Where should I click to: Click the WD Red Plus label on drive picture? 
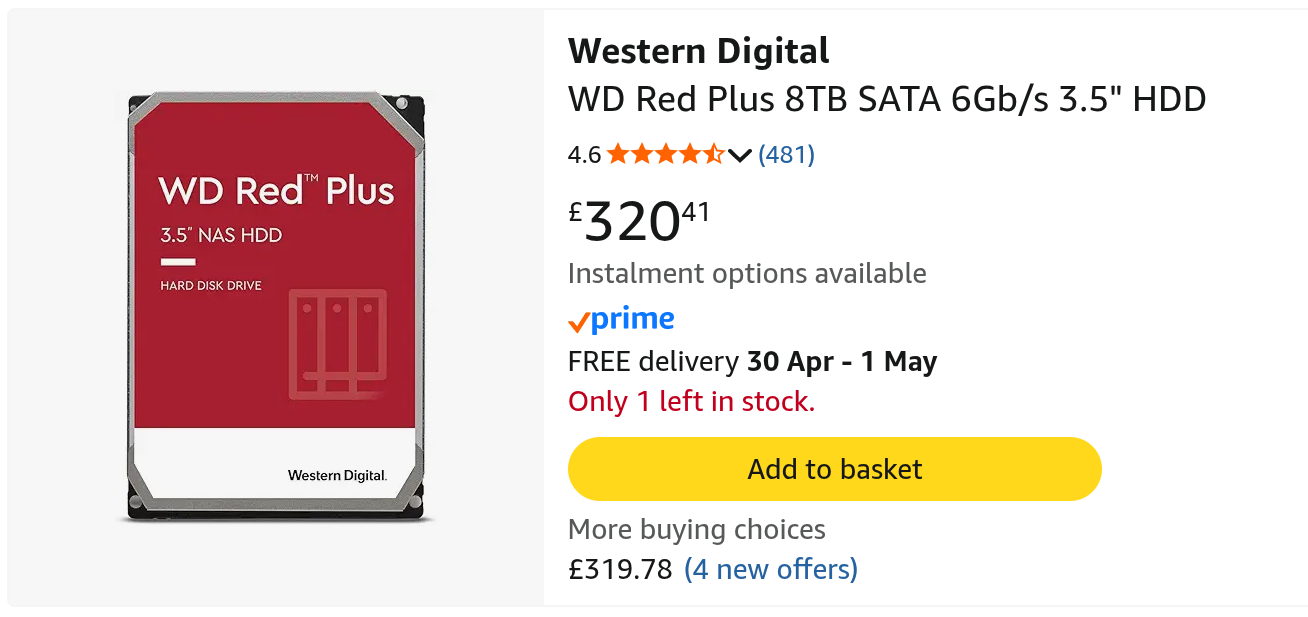point(276,190)
